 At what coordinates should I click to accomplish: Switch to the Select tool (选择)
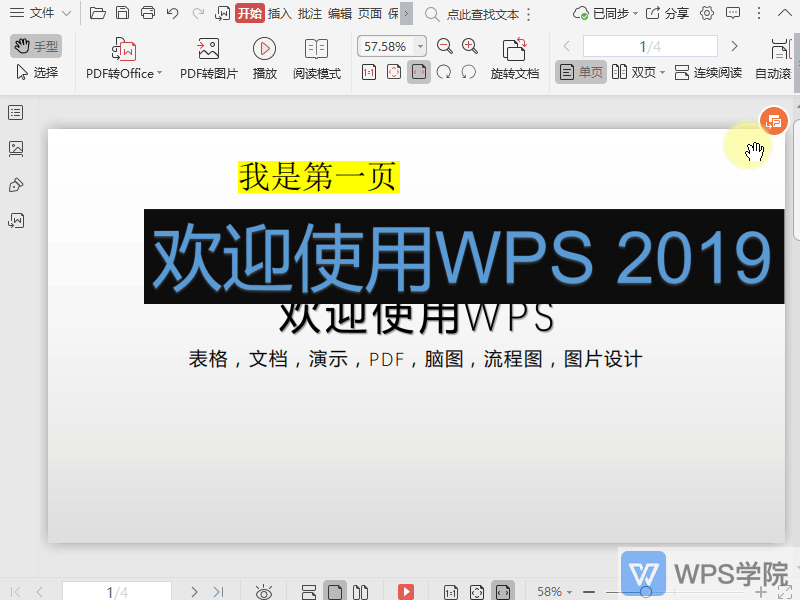point(37,70)
